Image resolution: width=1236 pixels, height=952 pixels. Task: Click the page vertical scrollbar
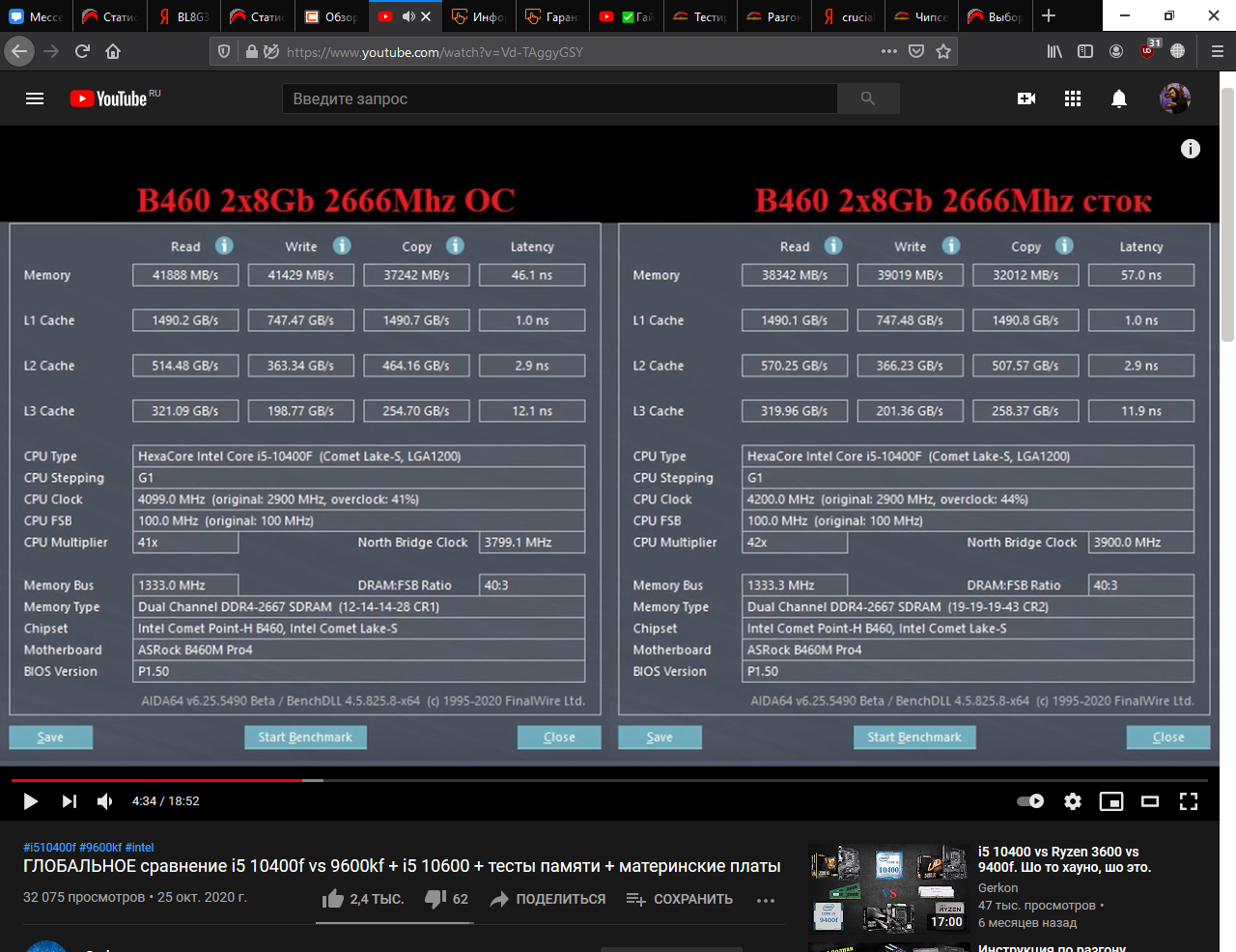1227,214
